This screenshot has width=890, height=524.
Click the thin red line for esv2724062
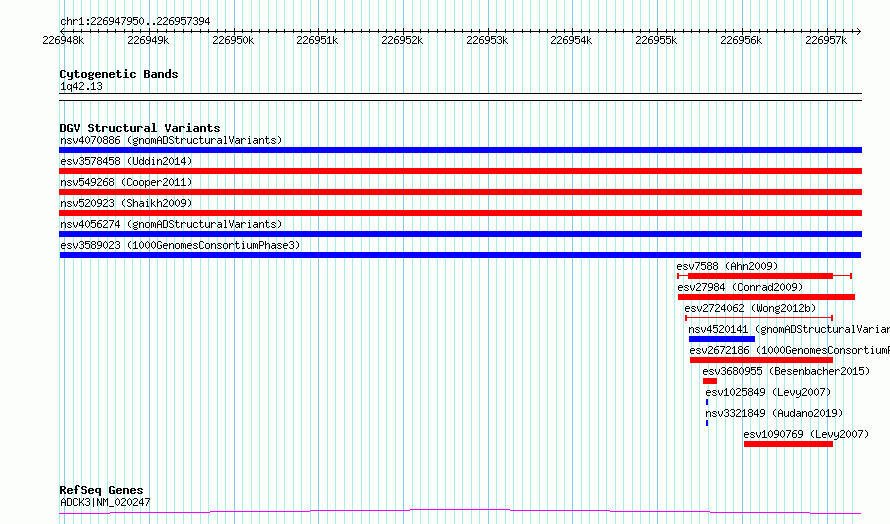tap(759, 318)
